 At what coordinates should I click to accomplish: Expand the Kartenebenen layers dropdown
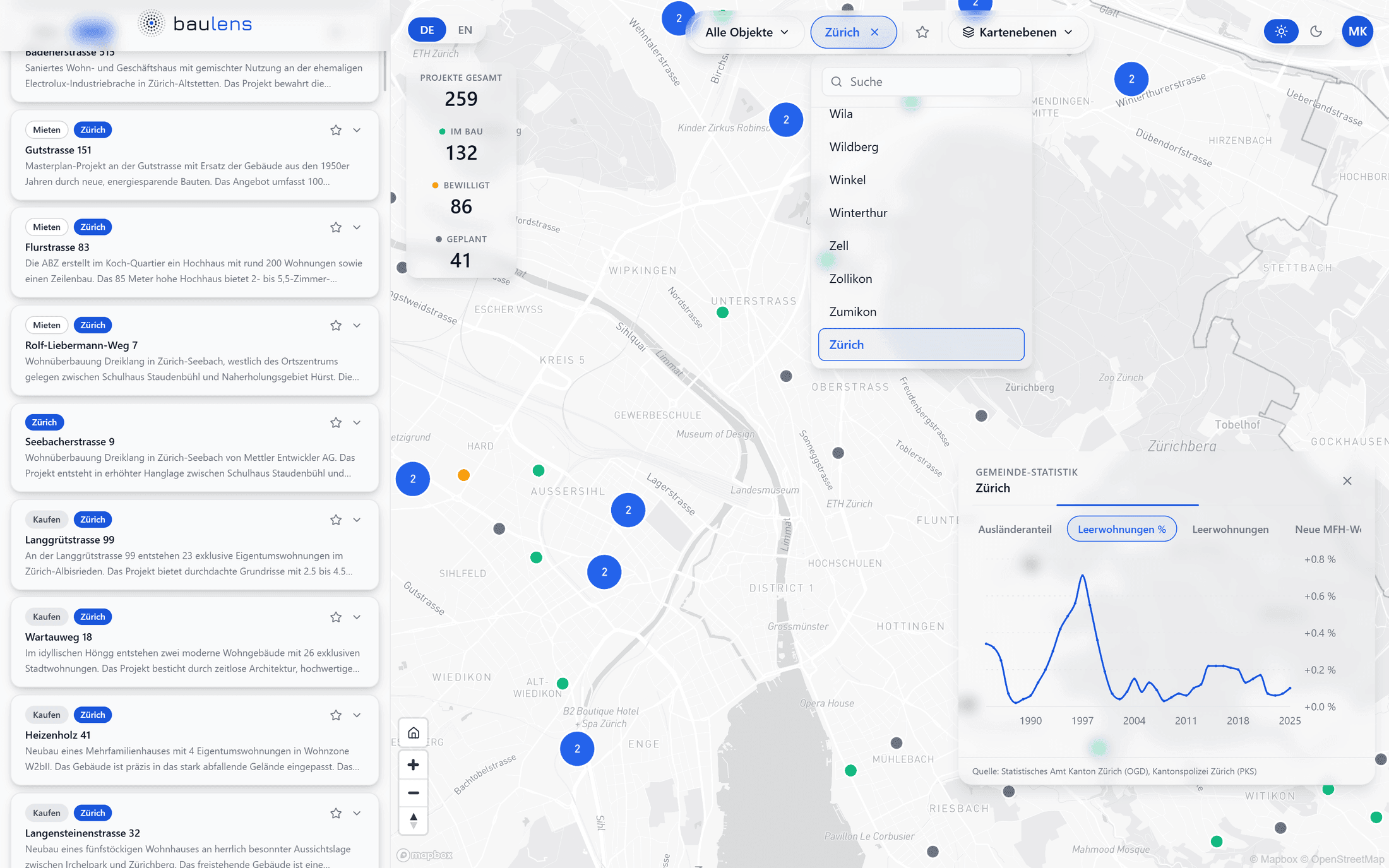tap(1017, 32)
